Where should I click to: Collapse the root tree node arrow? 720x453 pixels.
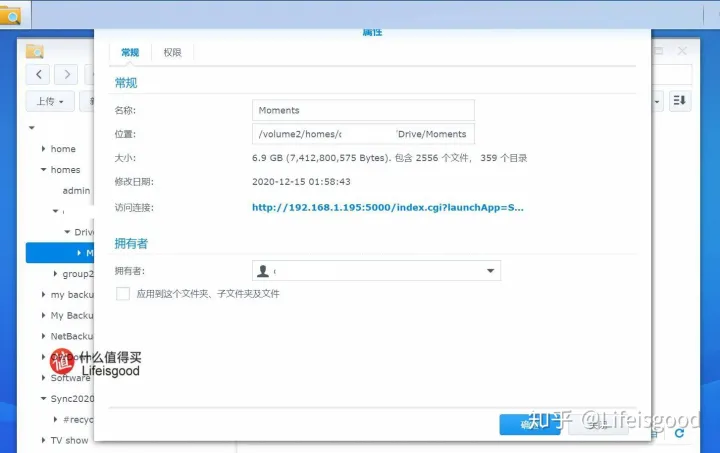tap(32, 128)
